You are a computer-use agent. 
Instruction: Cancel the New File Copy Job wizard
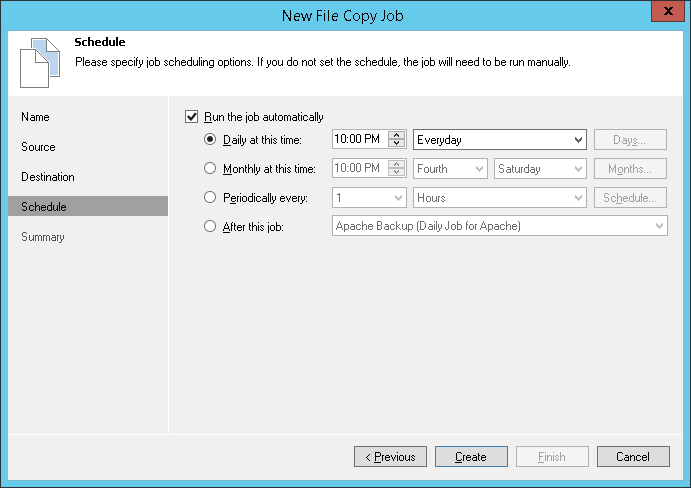633,457
